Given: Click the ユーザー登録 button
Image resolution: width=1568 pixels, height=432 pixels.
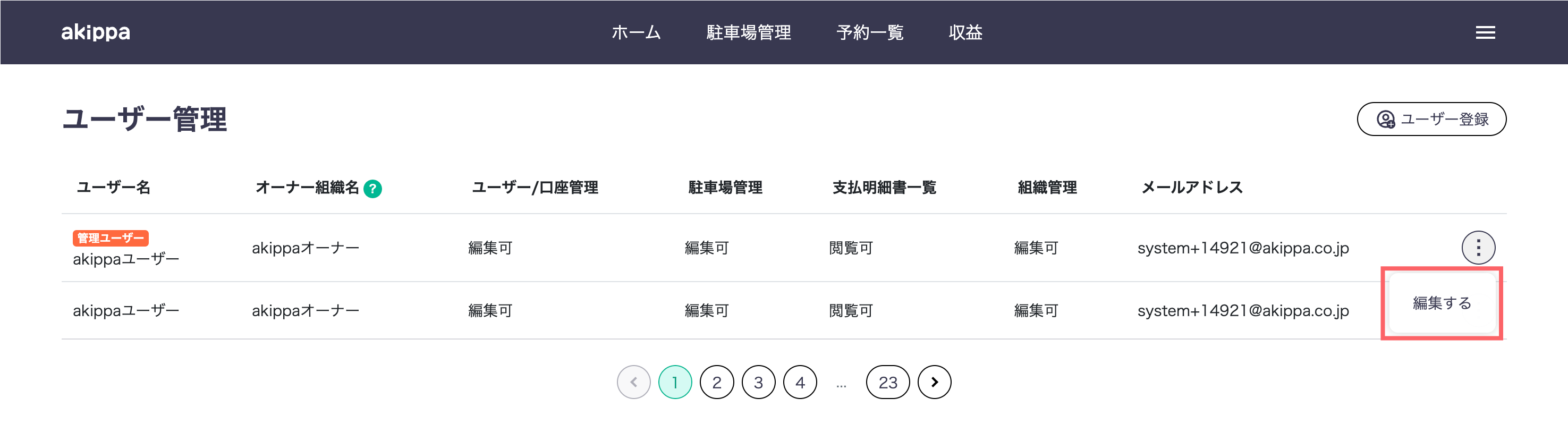Looking at the screenshot, I should coord(1431,119).
